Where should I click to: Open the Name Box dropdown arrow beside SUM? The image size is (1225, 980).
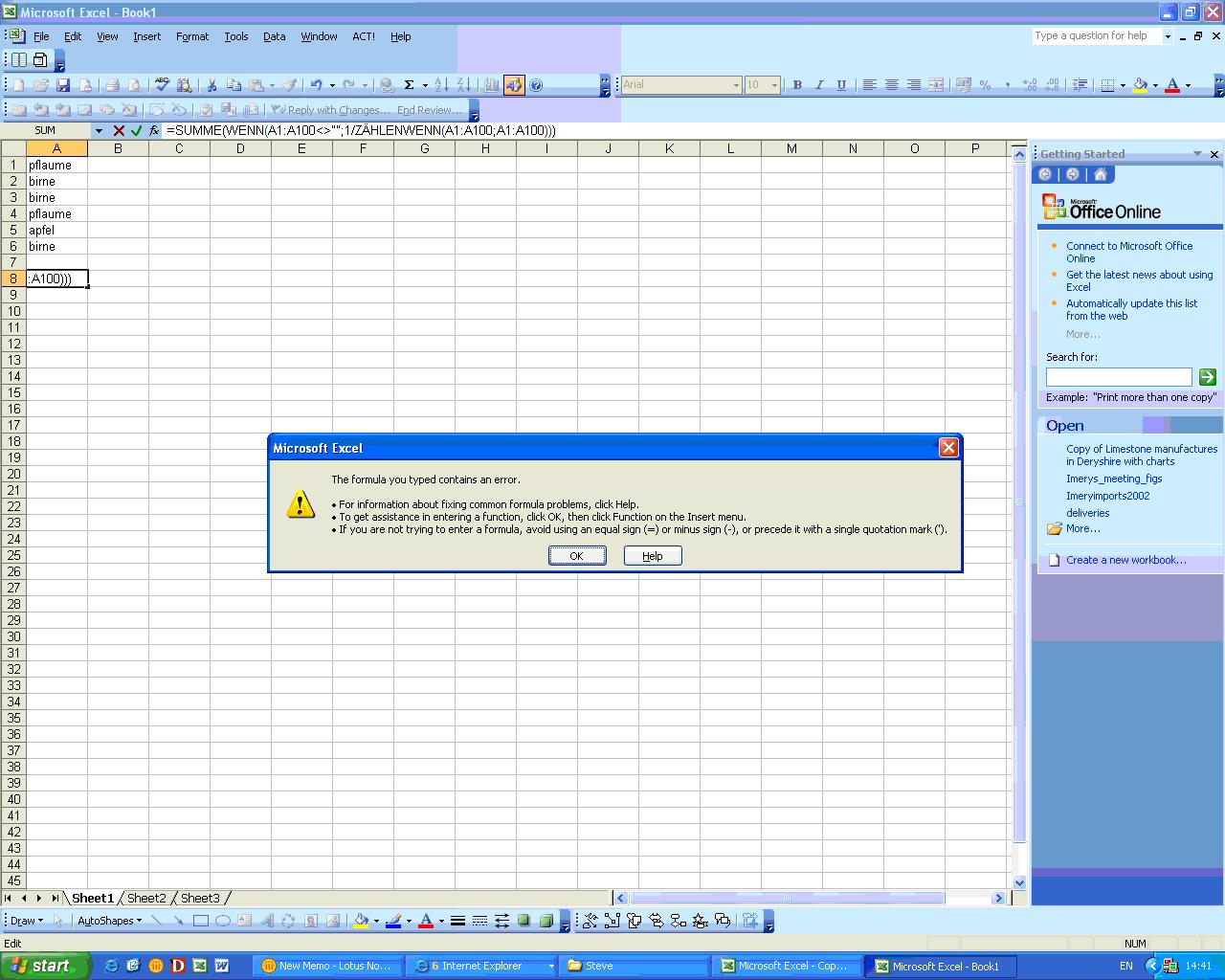click(x=99, y=130)
